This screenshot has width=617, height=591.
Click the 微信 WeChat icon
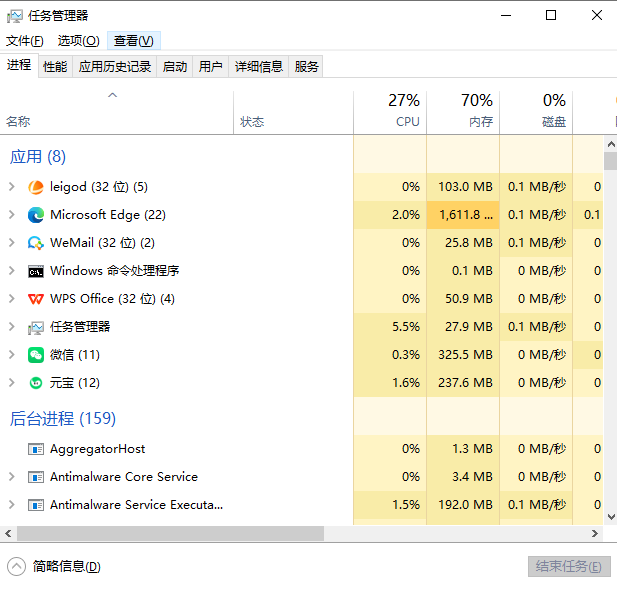point(36,355)
